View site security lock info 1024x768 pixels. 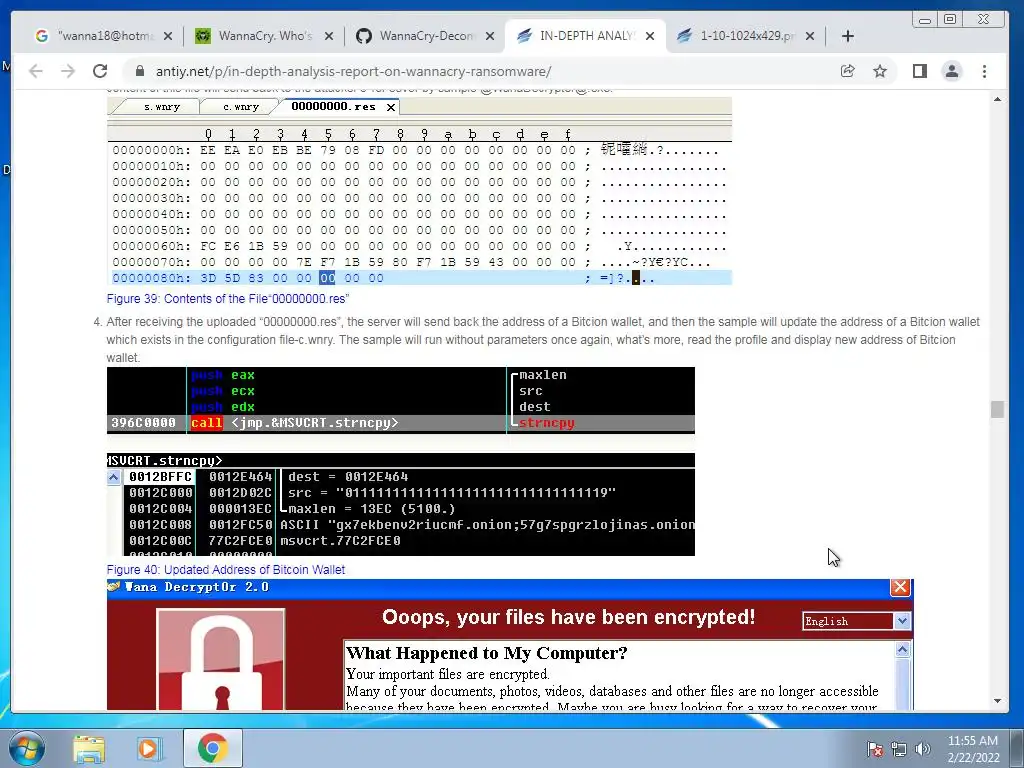[139, 71]
